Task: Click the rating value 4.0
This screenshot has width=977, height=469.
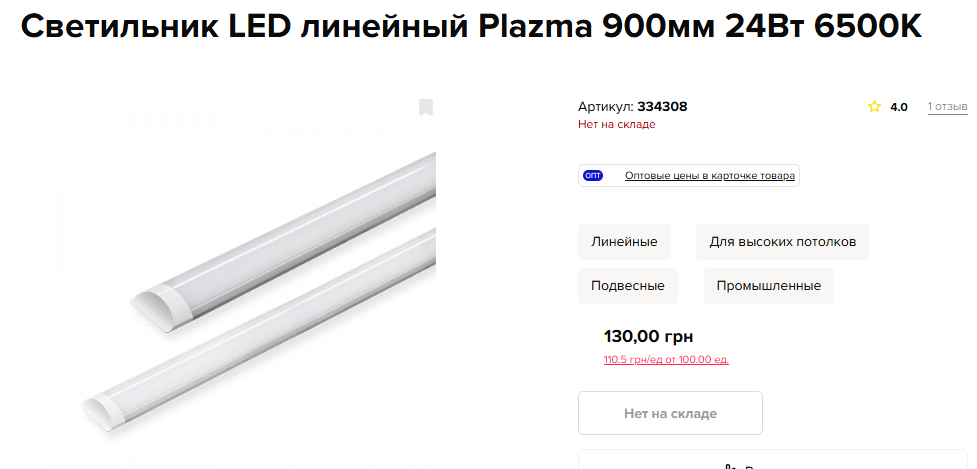Action: (x=899, y=107)
